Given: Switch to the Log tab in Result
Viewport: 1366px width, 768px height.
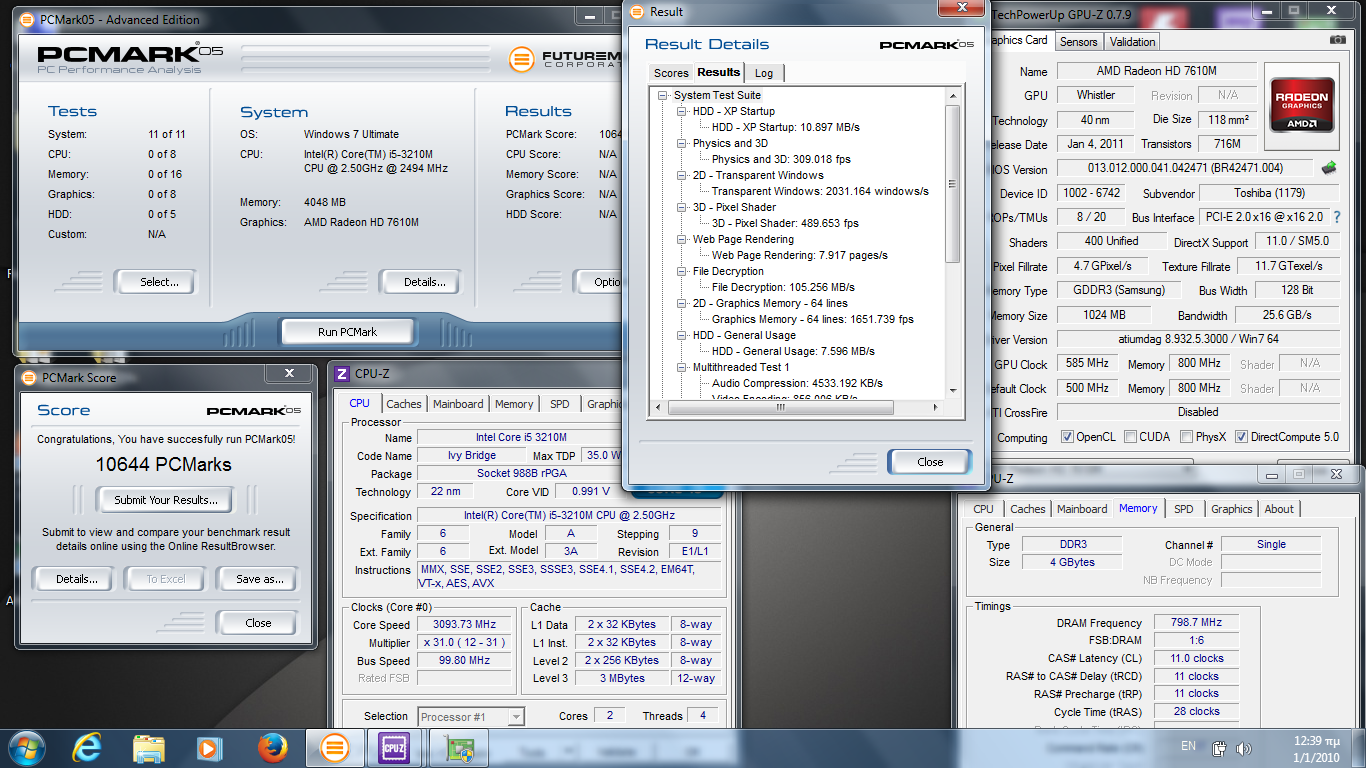Looking at the screenshot, I should pyautogui.click(x=764, y=73).
